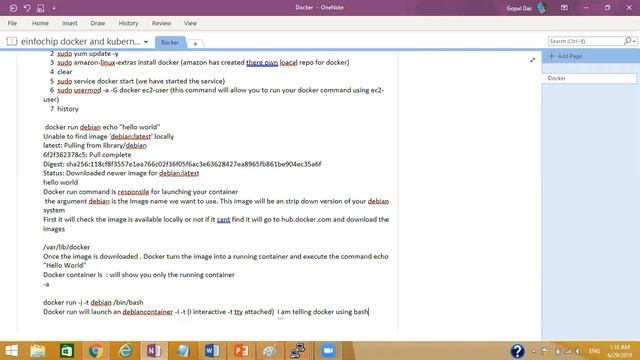Click the account profile picture
This screenshot has width=640, height=360.
click(x=542, y=8)
